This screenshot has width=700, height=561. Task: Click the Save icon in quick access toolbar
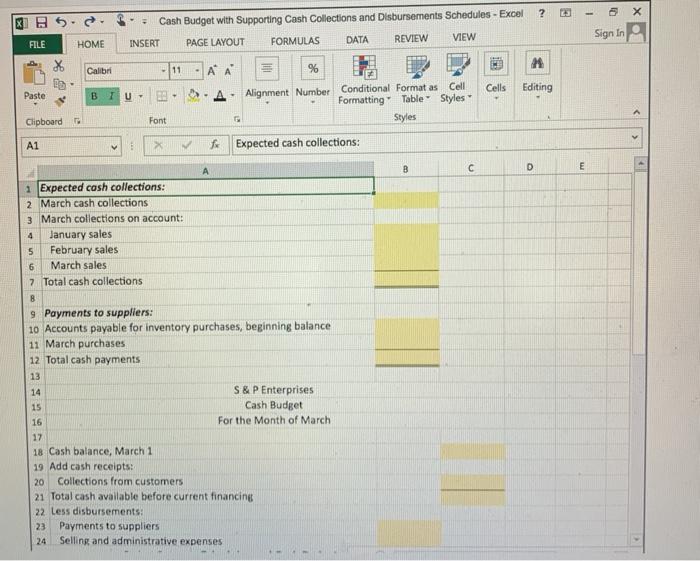(42, 22)
